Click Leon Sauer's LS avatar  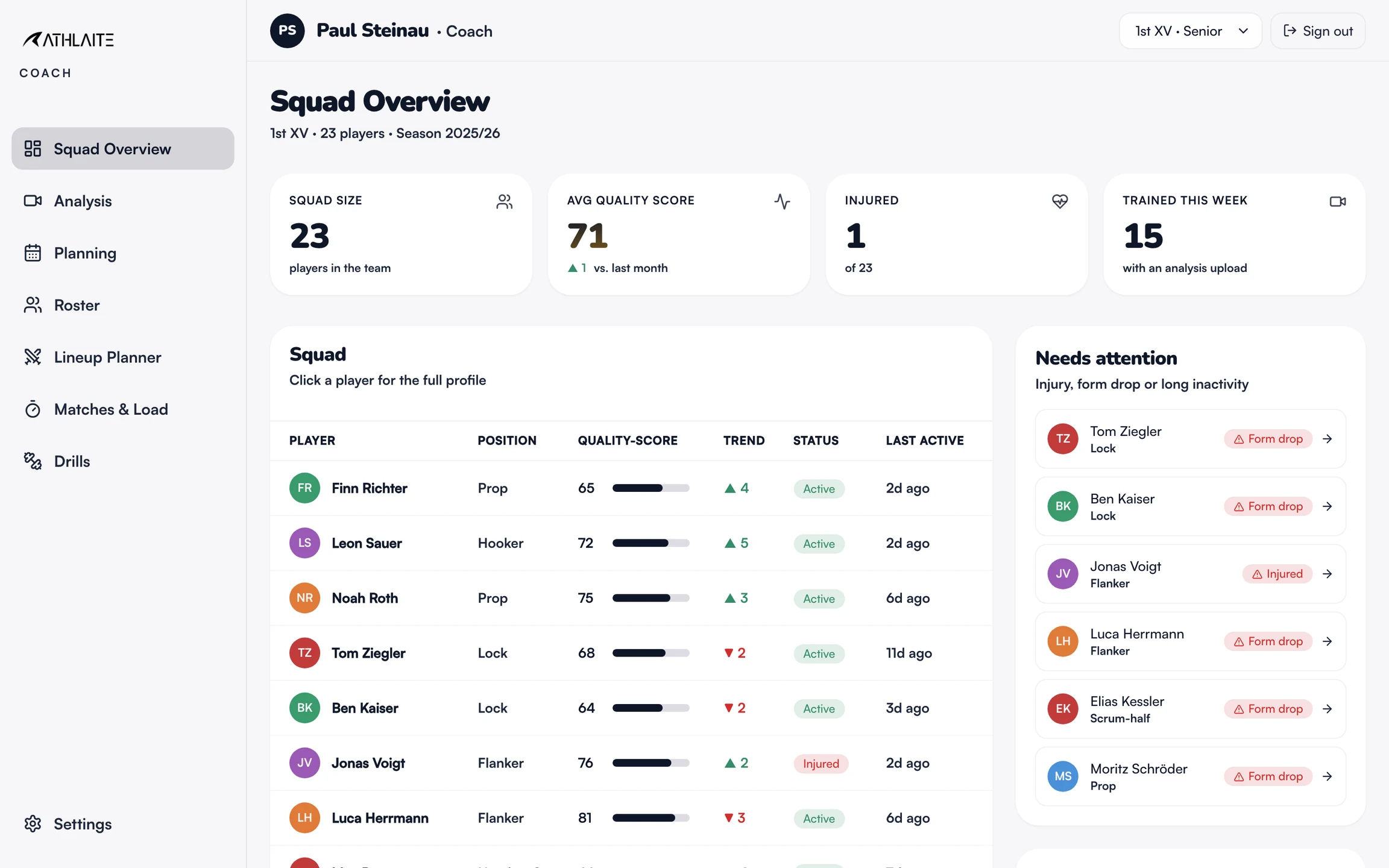tap(304, 543)
